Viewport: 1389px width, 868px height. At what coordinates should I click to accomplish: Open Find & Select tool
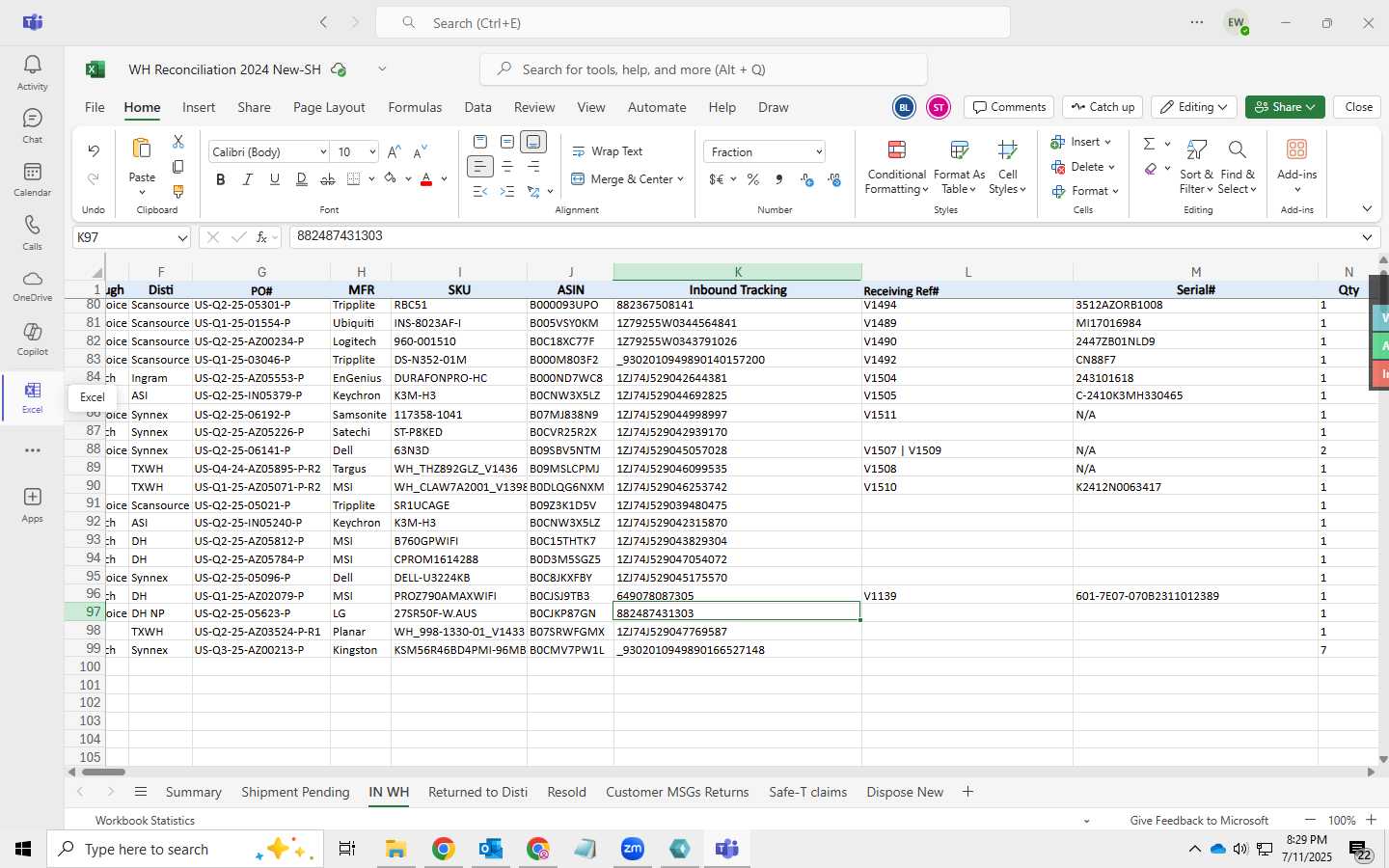pos(1238,167)
